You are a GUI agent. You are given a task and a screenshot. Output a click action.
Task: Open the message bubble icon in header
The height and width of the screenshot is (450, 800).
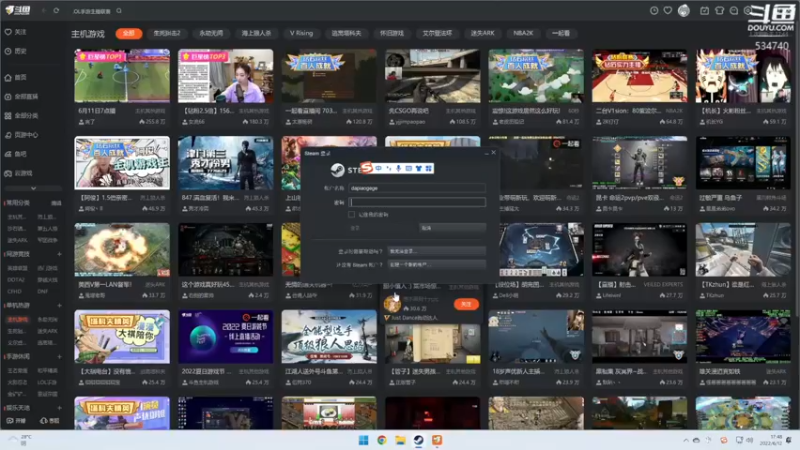[734, 11]
